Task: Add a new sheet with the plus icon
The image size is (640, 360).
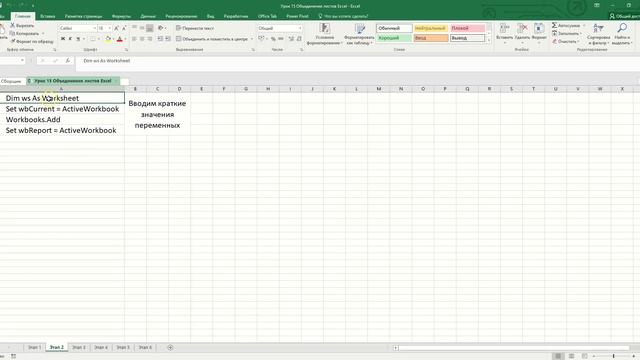Action: point(170,347)
